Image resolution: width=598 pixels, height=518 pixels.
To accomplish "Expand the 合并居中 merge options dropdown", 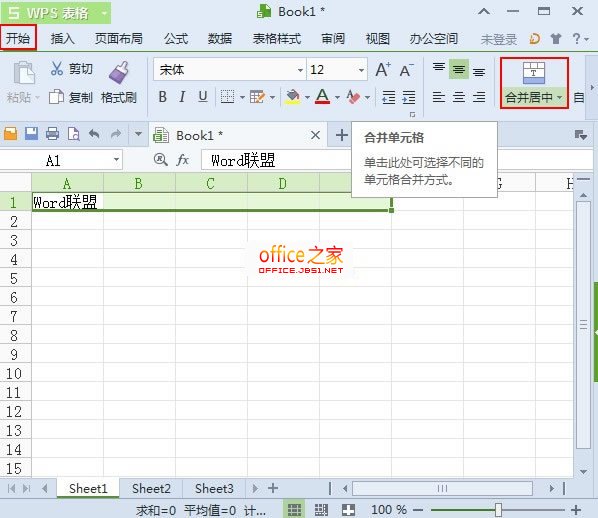I will click(559, 98).
